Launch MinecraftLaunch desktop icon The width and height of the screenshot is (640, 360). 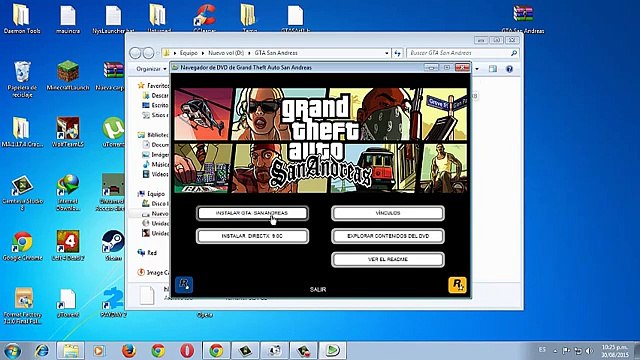(68, 76)
